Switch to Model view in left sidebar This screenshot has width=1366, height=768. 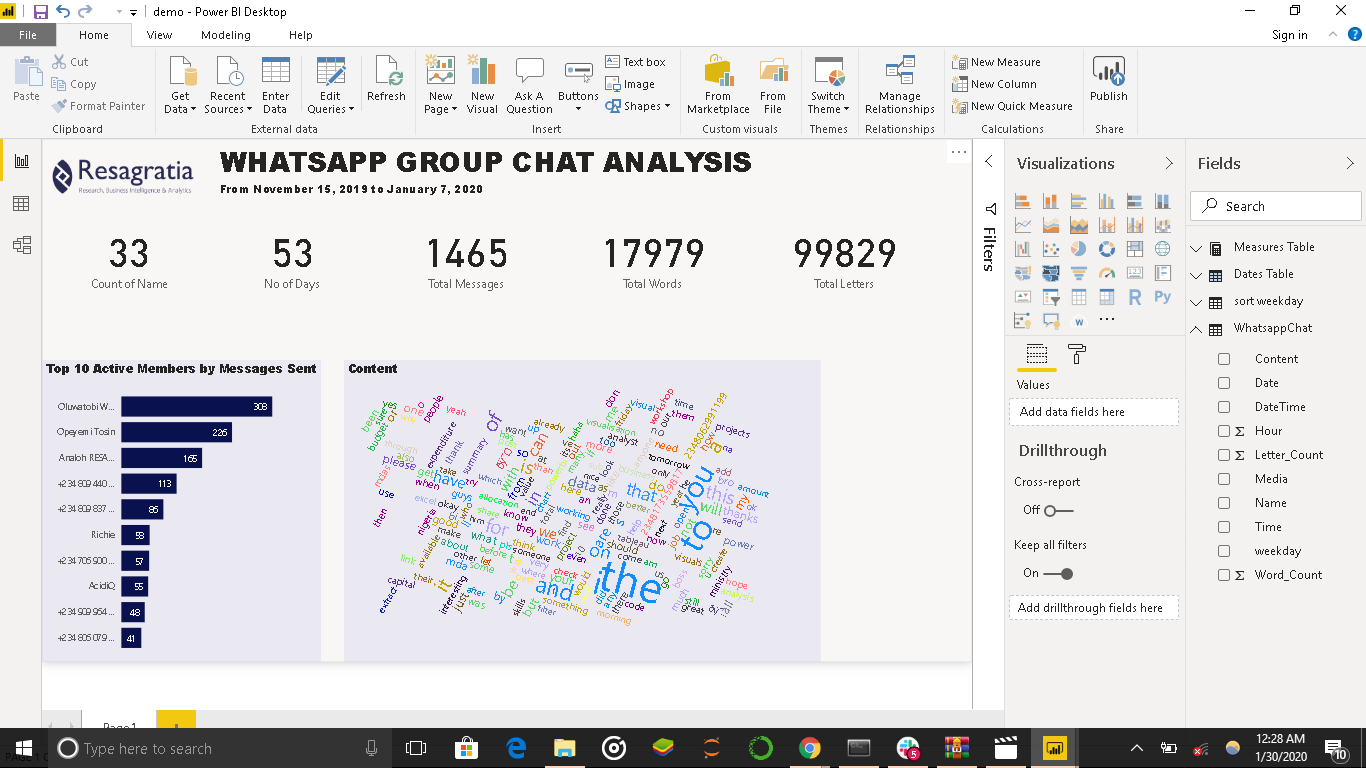[21, 245]
